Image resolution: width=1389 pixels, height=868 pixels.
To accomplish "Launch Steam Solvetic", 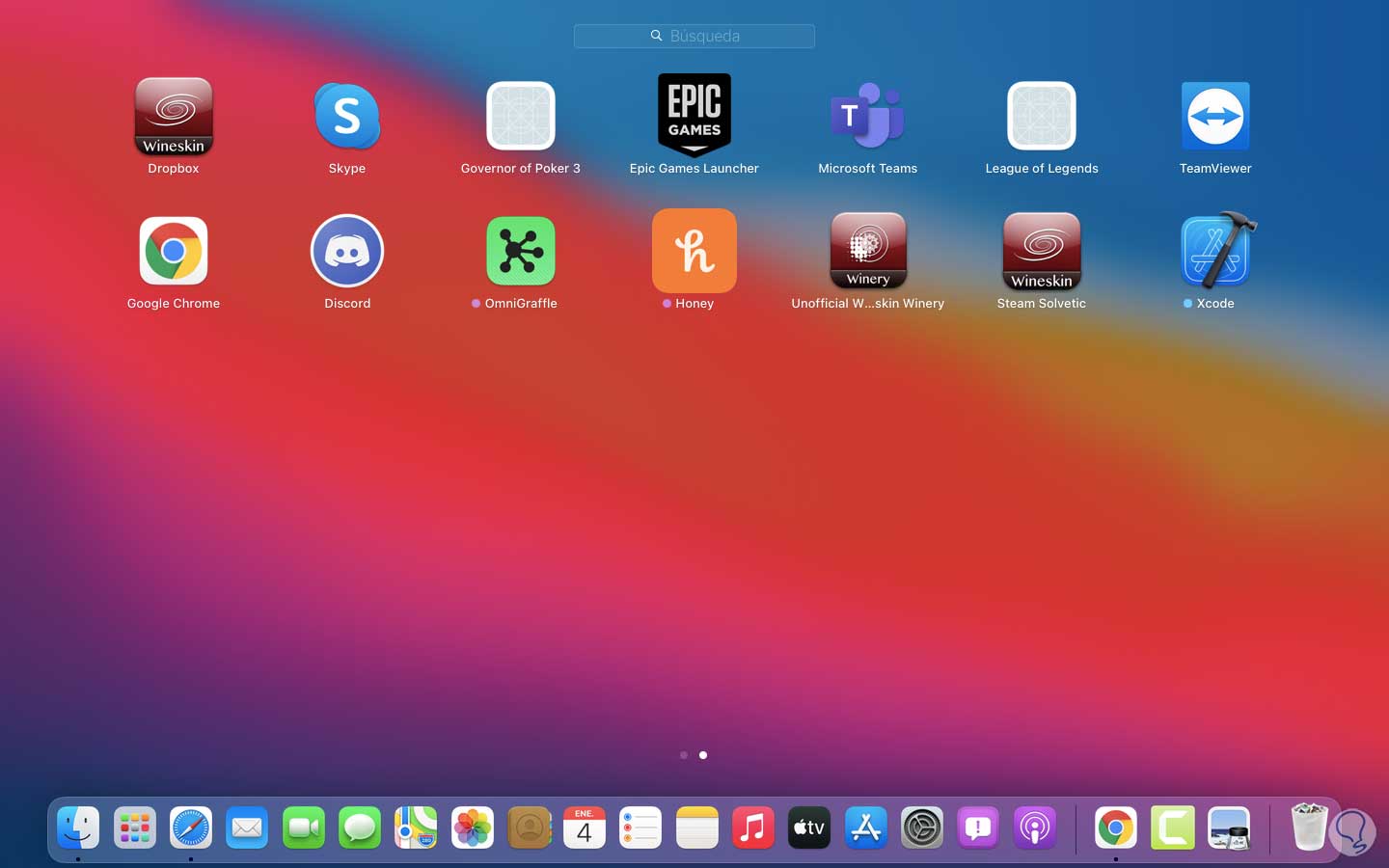I will (x=1042, y=251).
